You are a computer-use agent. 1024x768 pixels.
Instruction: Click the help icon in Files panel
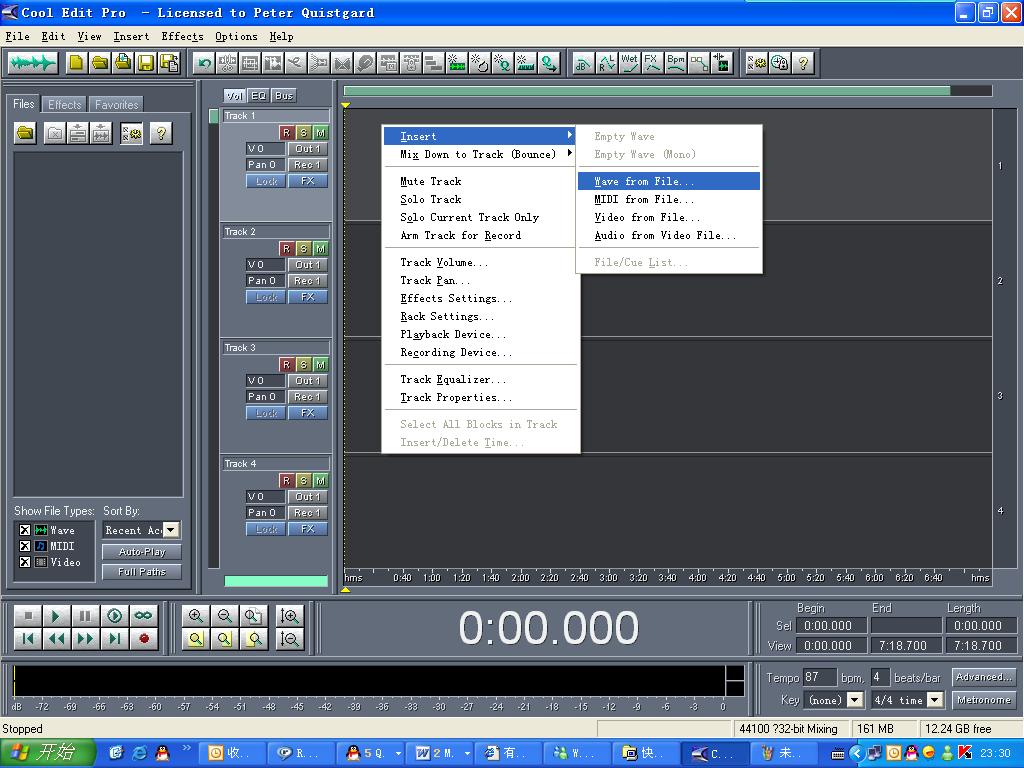(x=161, y=133)
